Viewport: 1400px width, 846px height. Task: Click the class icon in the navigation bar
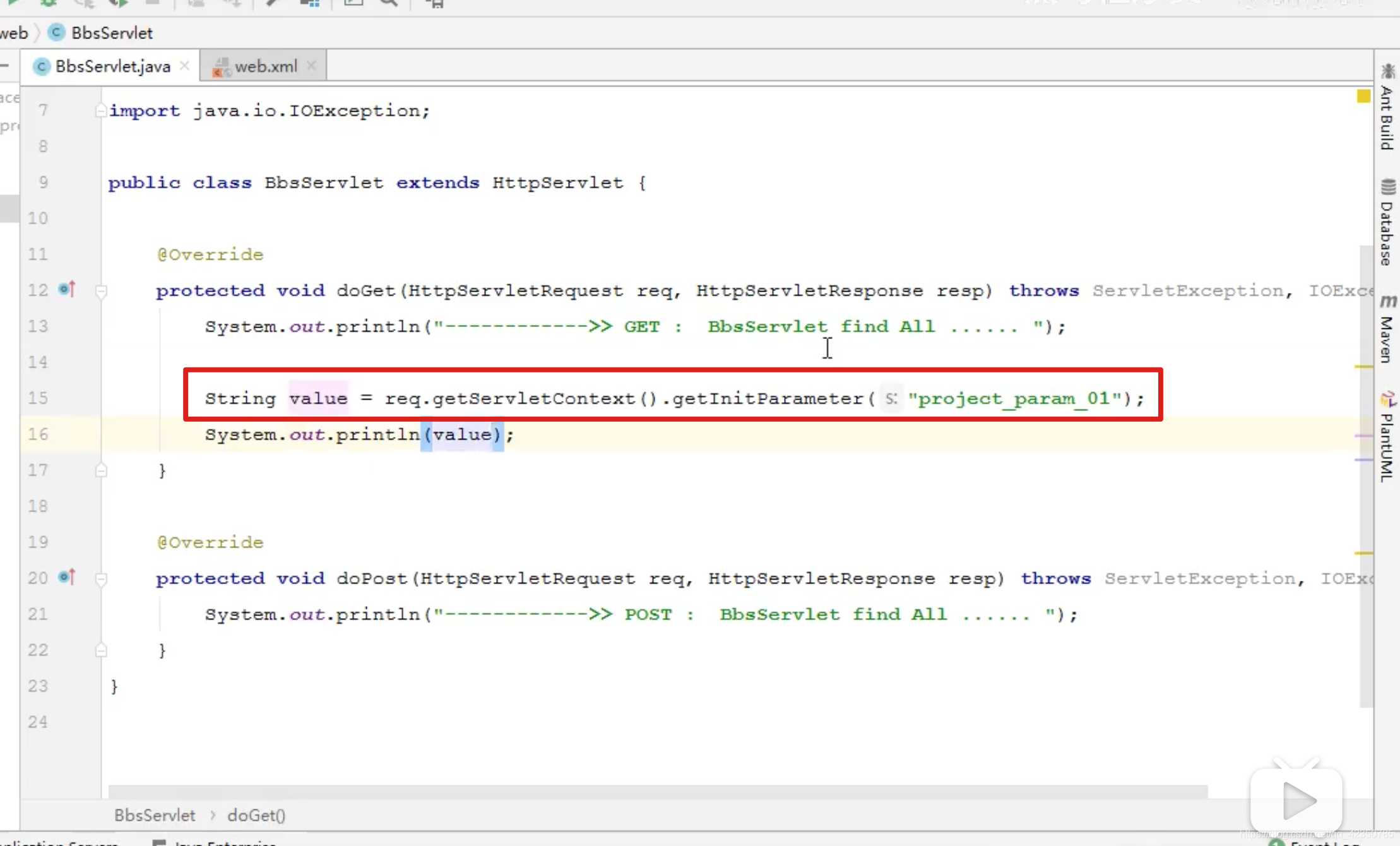click(56, 32)
